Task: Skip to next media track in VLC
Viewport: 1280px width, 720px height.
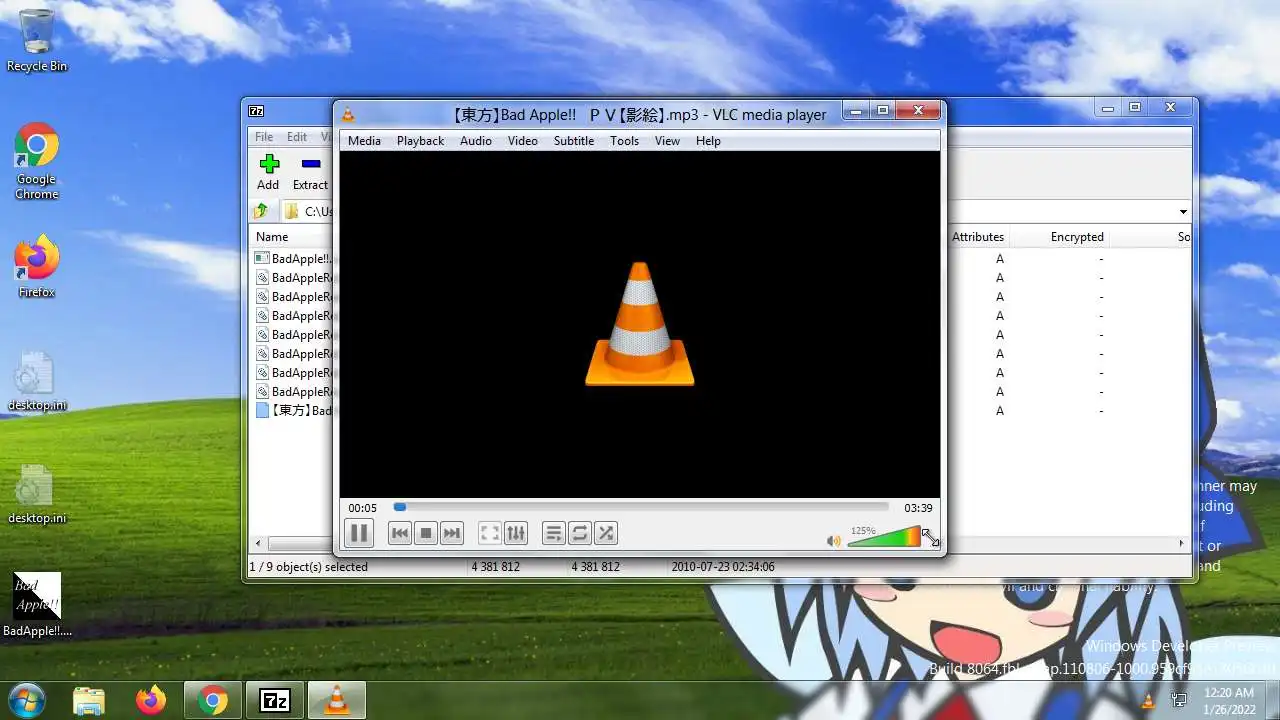Action: [x=452, y=533]
